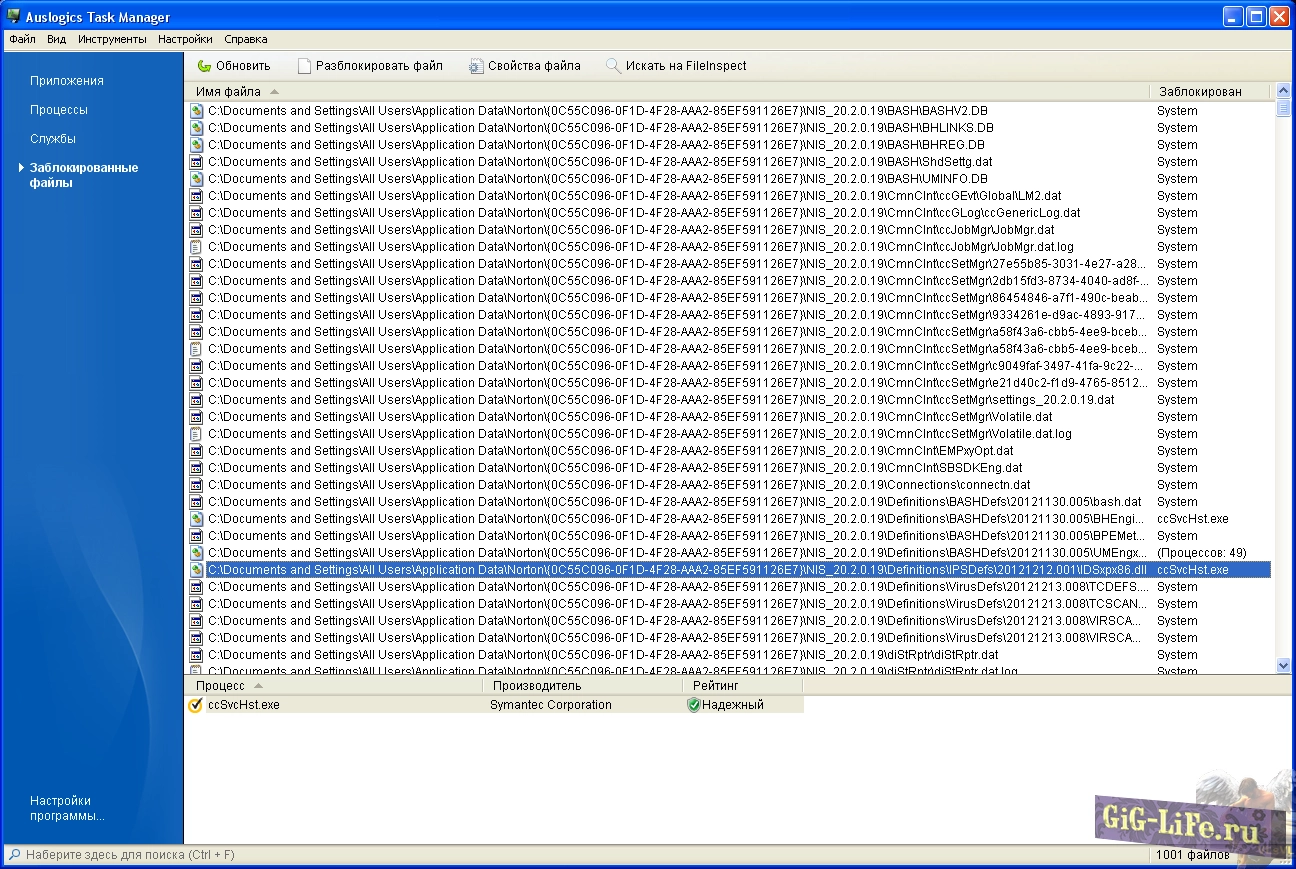This screenshot has width=1296, height=869.
Task: Switch to the Процессы section
Action: [x=59, y=110]
